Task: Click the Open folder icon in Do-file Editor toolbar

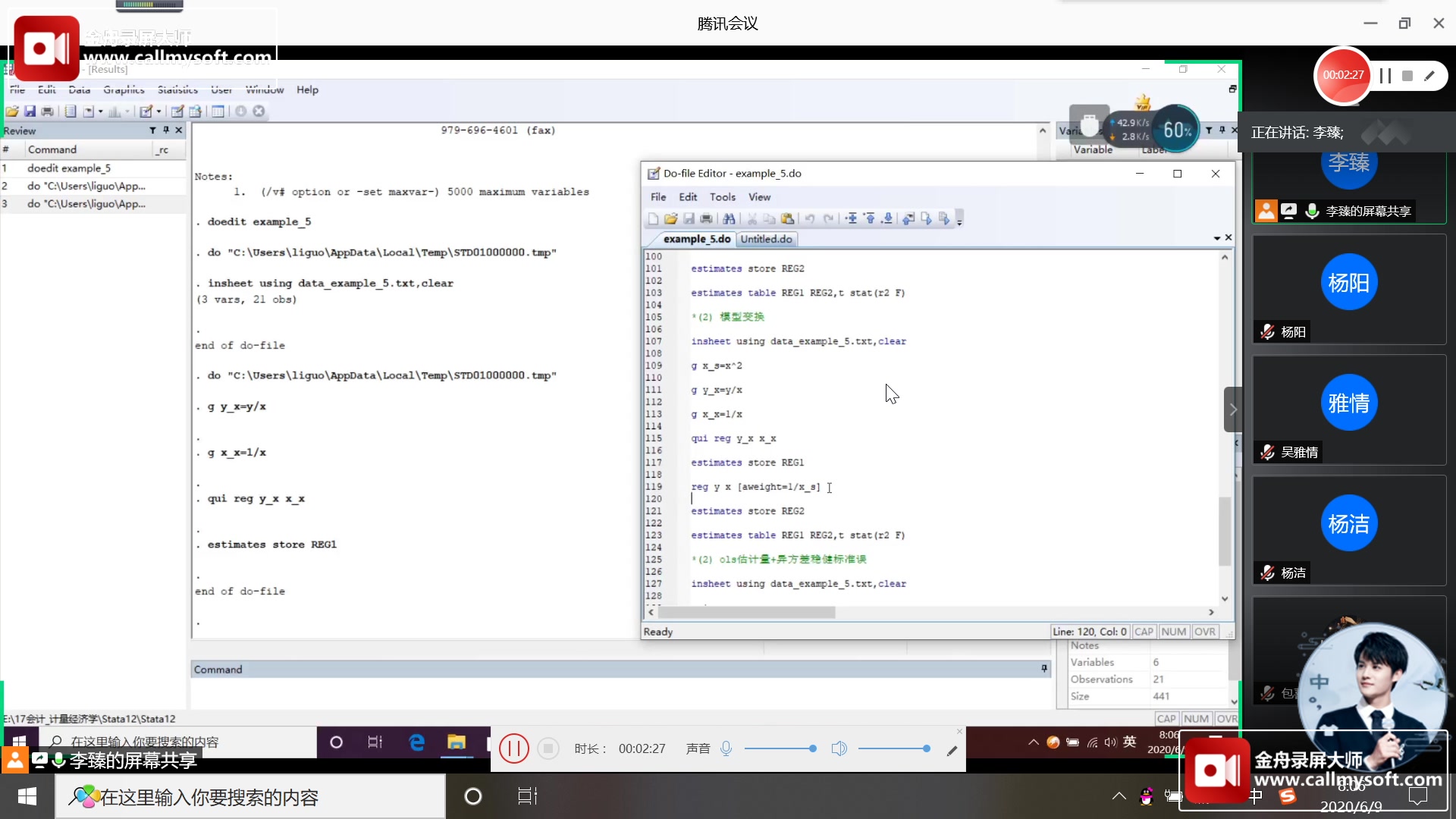Action: pyautogui.click(x=670, y=219)
